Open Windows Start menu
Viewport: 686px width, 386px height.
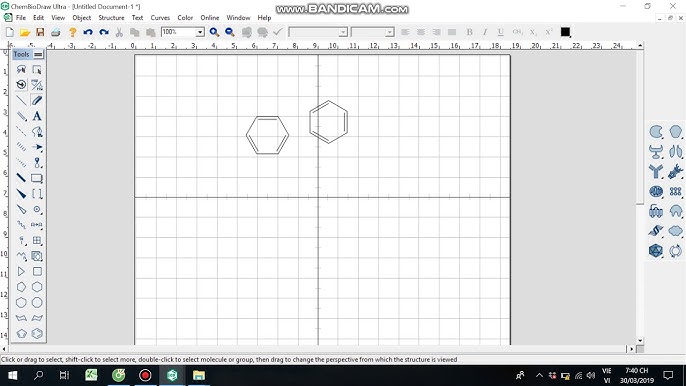(x=12, y=375)
